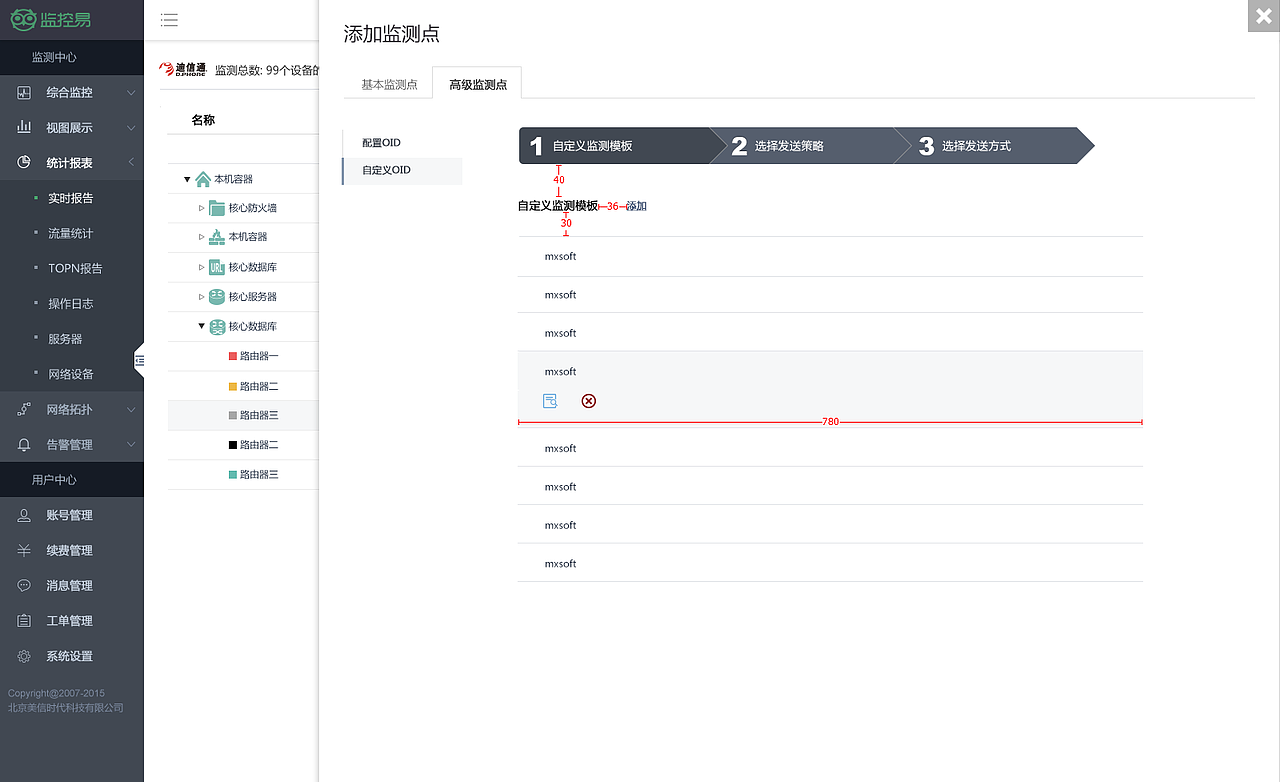Click the 添加 link next to 自定义监测模板
The height and width of the screenshot is (782, 1280).
pyautogui.click(x=637, y=206)
